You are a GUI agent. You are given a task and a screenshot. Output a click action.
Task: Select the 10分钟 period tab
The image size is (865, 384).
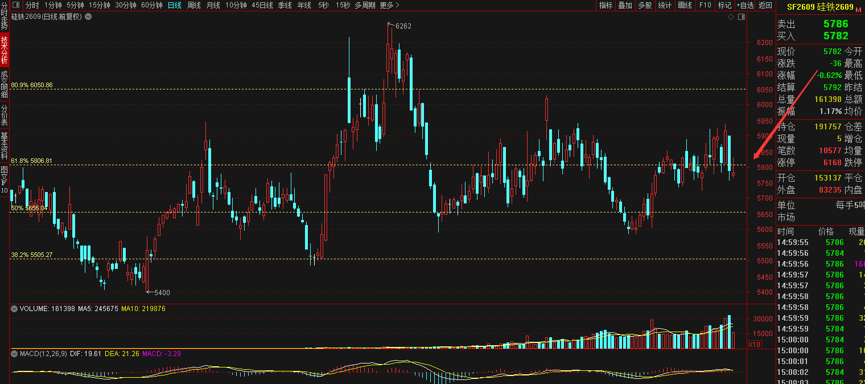(x=236, y=5)
